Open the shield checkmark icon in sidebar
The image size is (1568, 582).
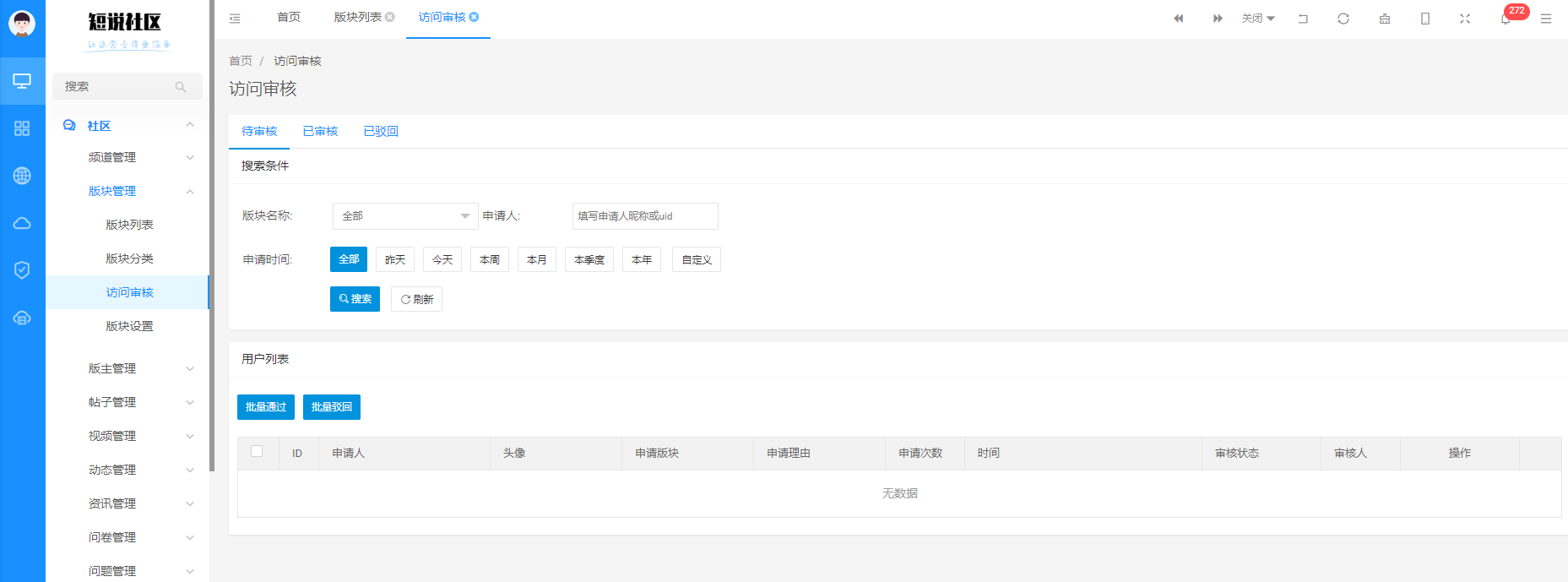coord(22,270)
